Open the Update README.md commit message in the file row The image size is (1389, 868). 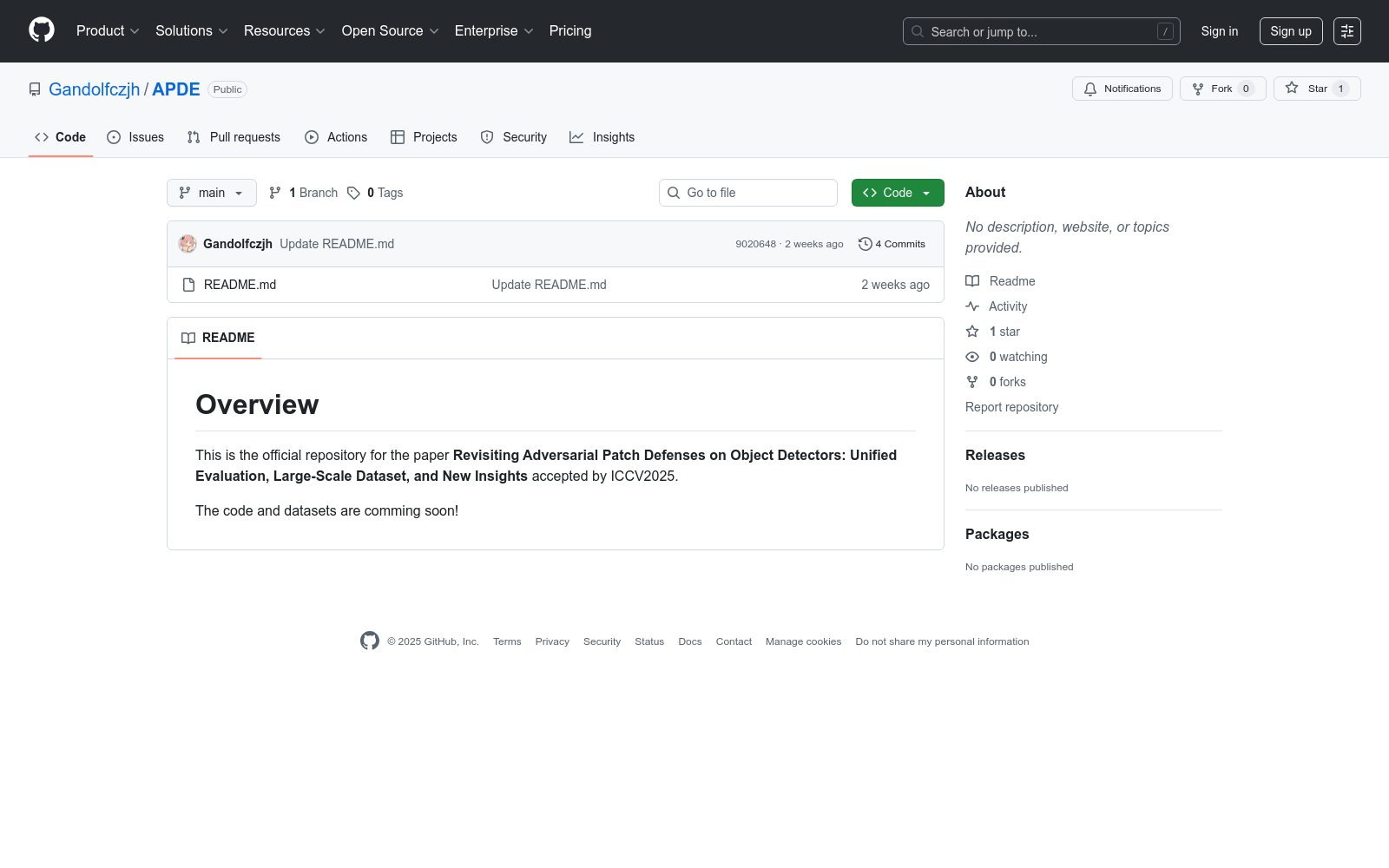pos(549,285)
